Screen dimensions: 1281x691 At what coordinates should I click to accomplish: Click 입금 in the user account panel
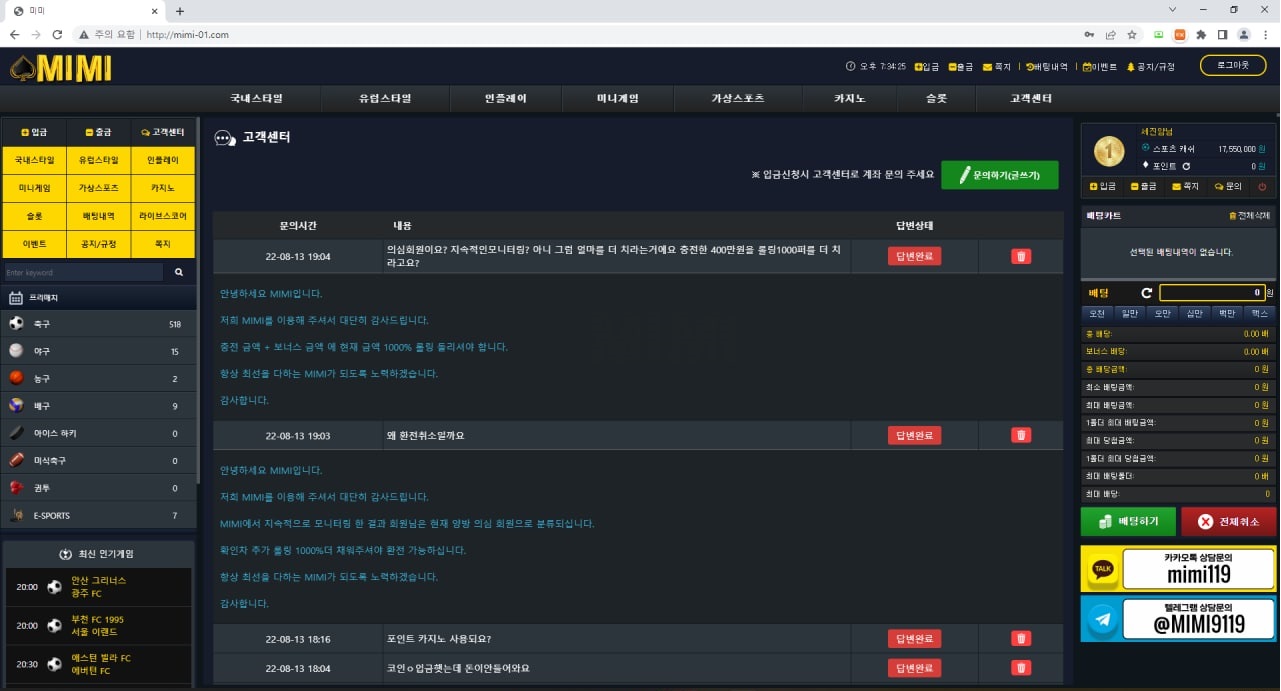1103,186
